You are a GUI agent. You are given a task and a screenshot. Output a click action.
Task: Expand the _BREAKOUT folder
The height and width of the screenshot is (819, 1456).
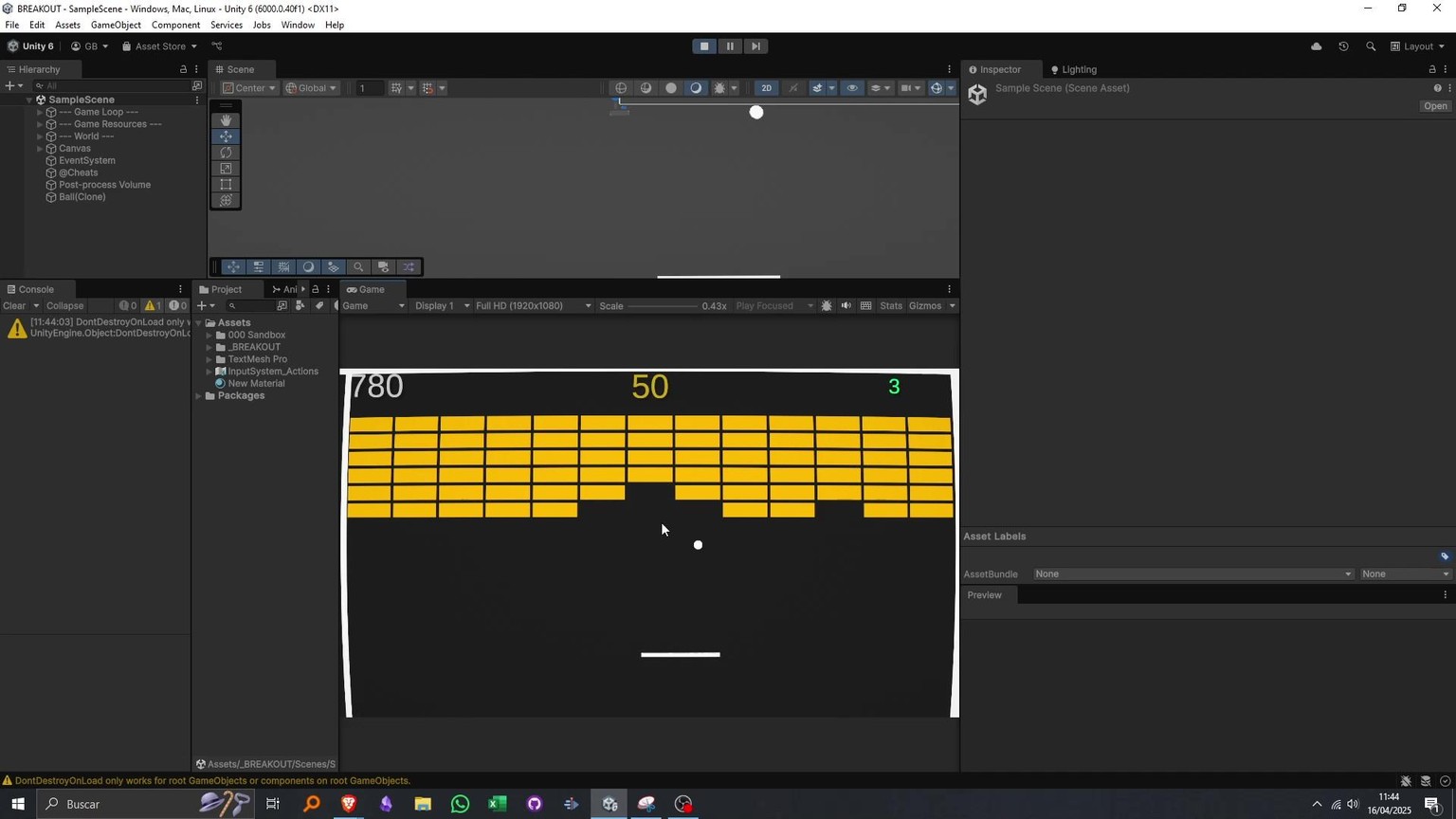tap(209, 347)
